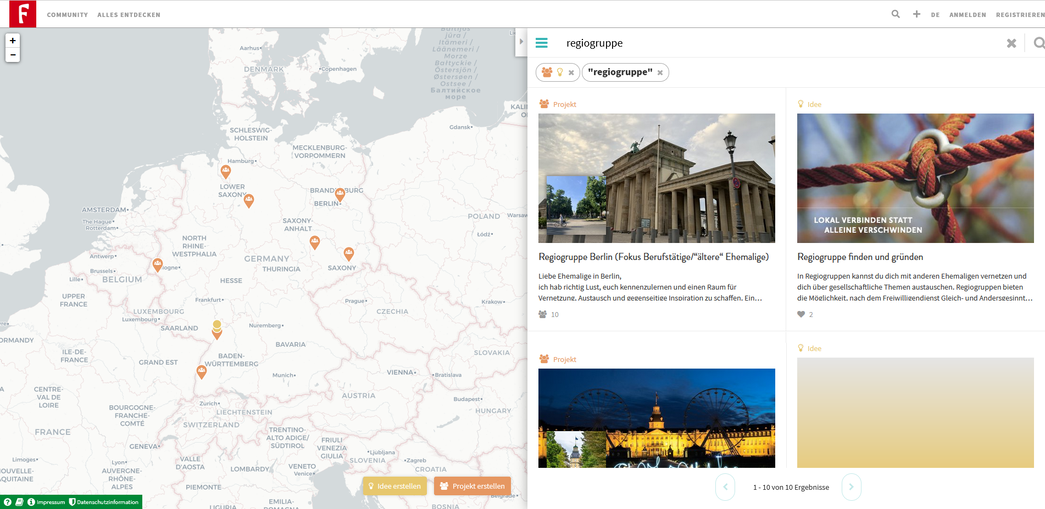Click the Idee erstellen button

point(395,486)
